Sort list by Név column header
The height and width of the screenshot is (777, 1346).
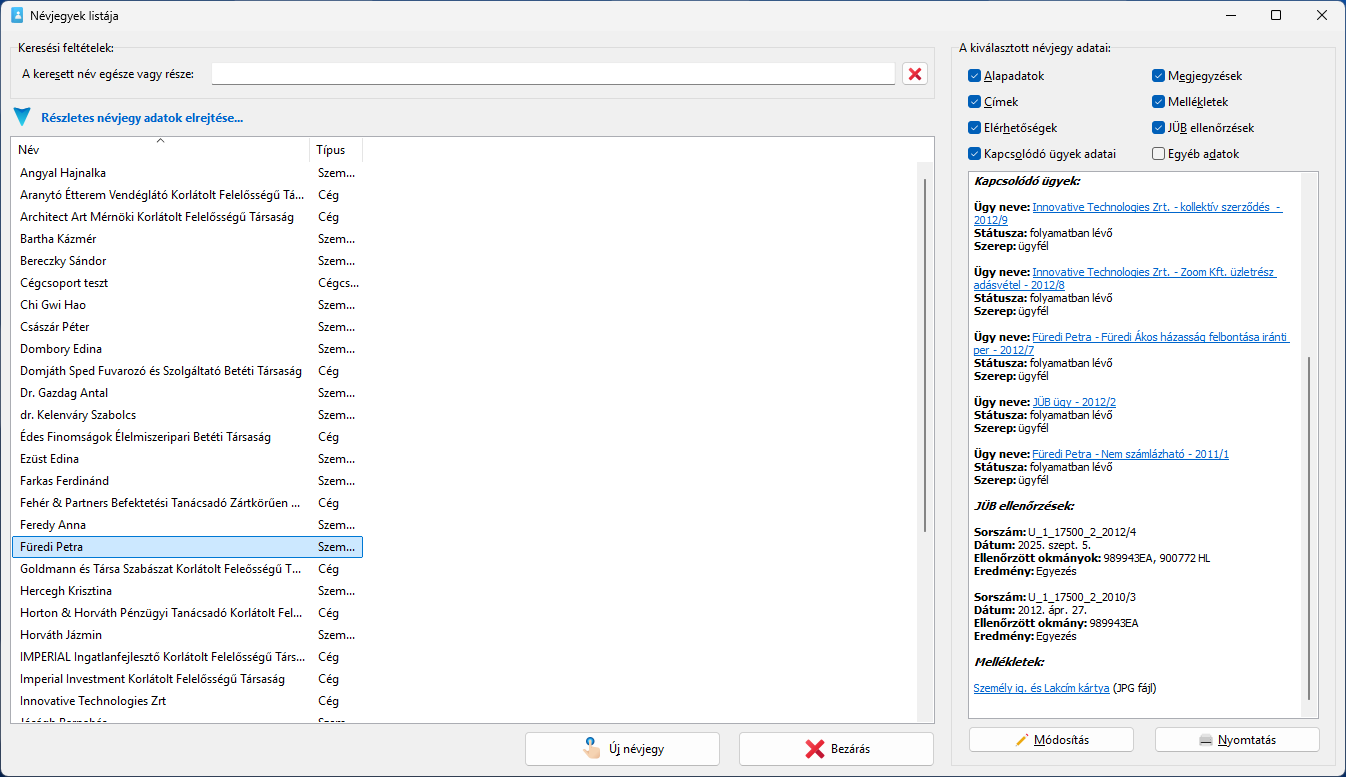click(x=160, y=150)
